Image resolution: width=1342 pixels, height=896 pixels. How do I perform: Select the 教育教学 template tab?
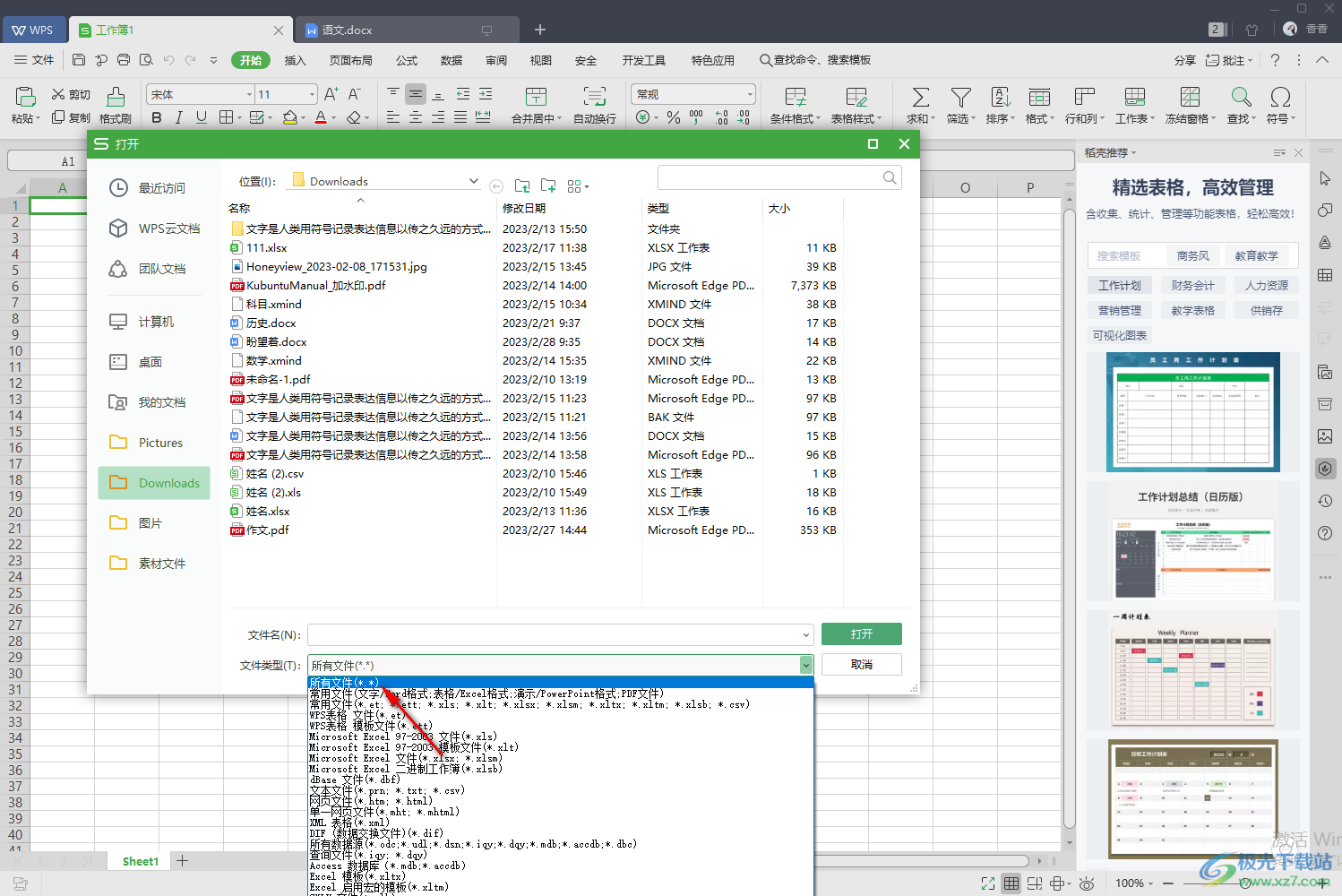click(x=1256, y=255)
